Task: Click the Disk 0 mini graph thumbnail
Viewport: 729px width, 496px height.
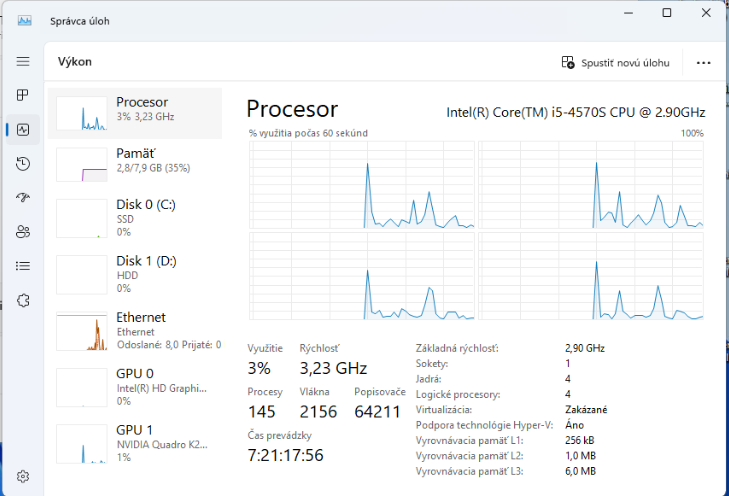Action: click(x=82, y=218)
